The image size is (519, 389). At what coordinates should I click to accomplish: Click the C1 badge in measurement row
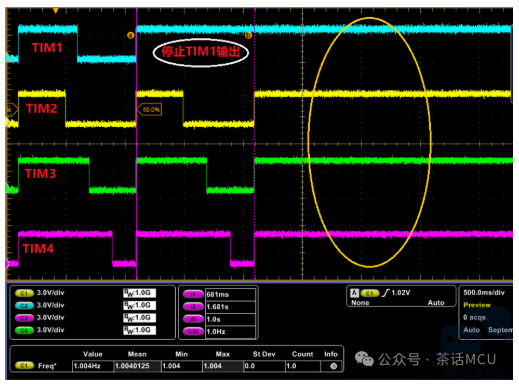click(24, 366)
